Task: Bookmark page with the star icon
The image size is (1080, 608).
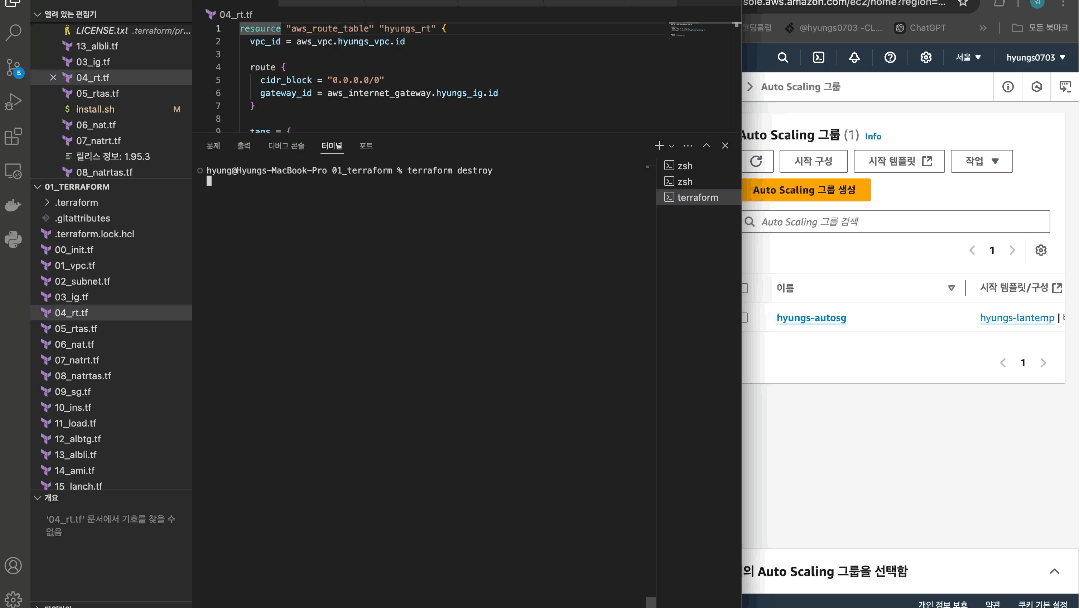Action: 962,3
